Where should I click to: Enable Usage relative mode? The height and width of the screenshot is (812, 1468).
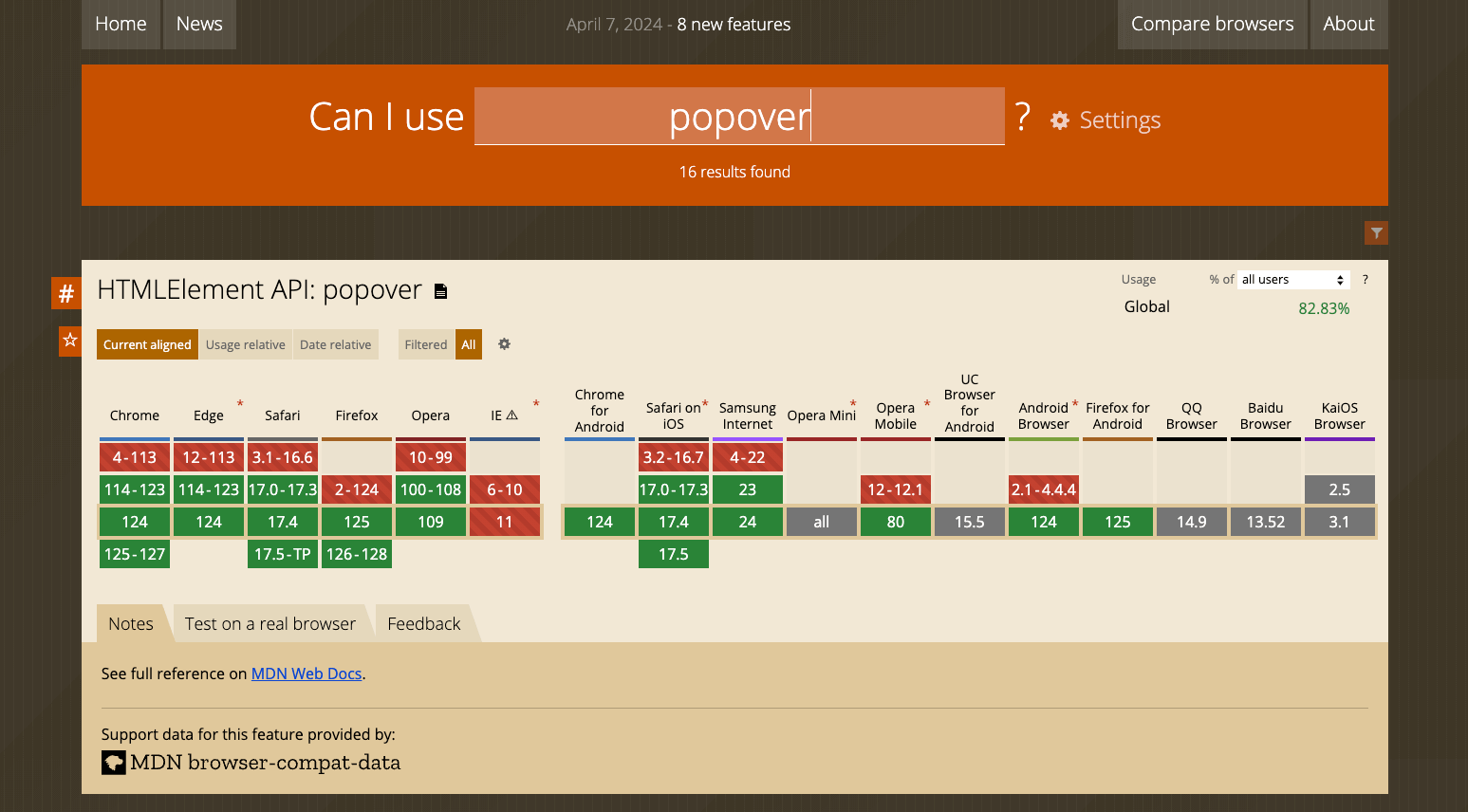[246, 343]
